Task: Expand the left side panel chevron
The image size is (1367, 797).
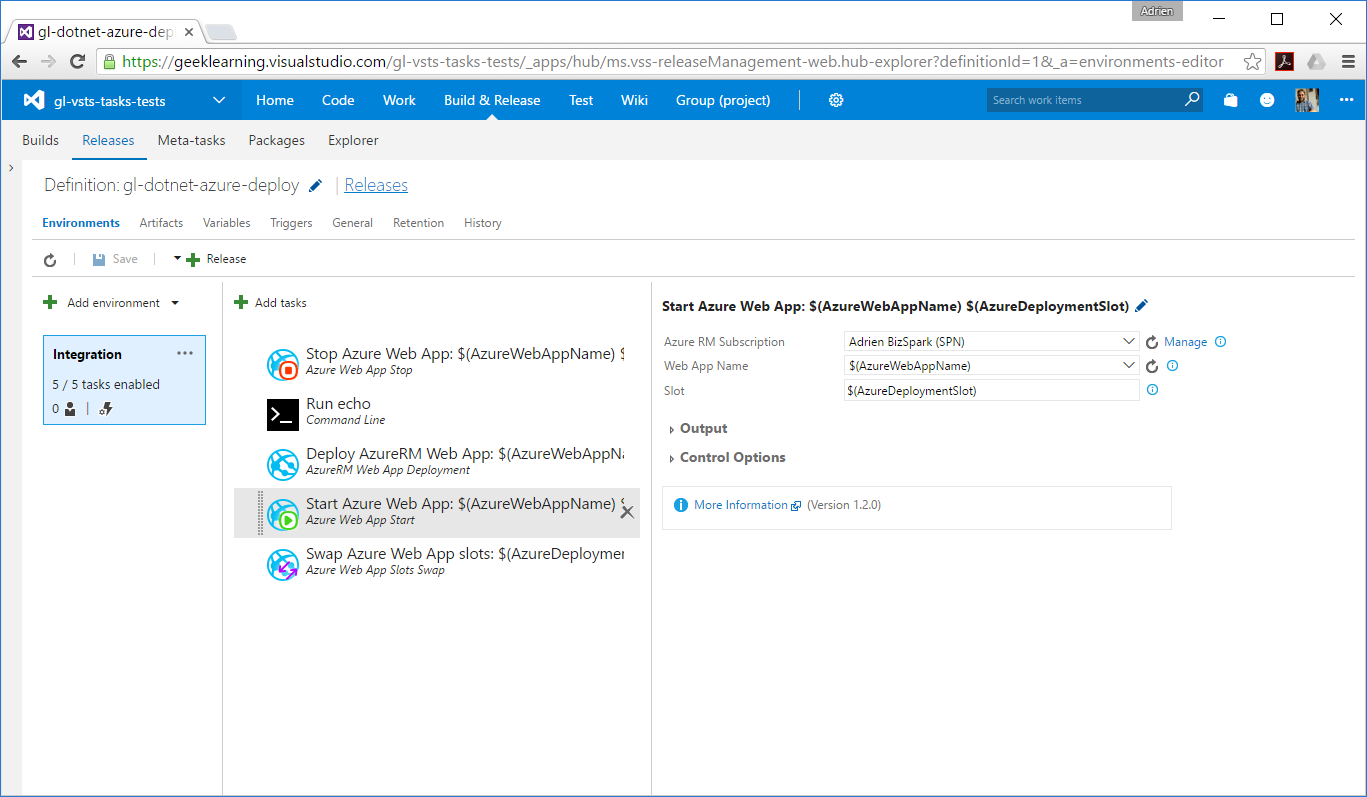Action: coord(10,168)
